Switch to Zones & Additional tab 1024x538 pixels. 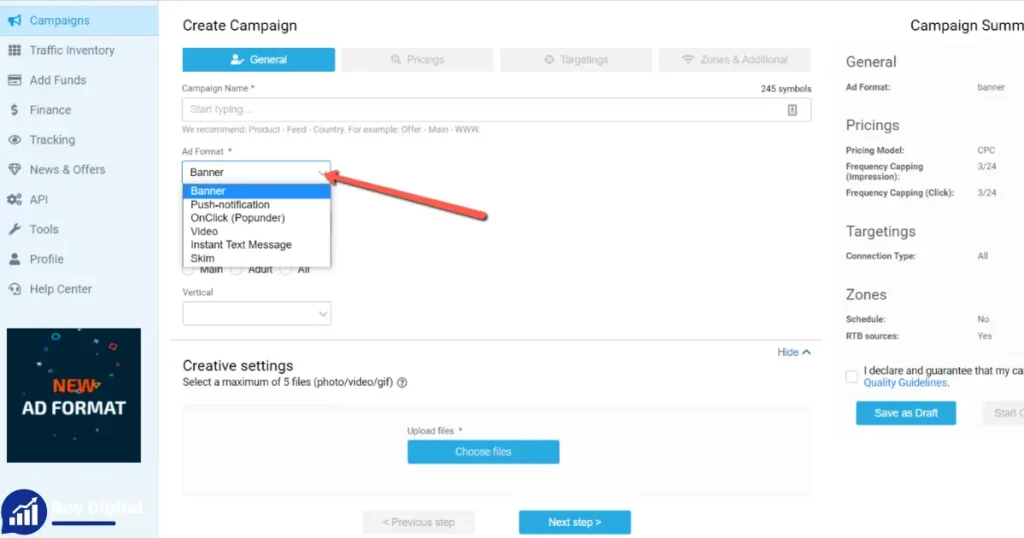pos(735,59)
